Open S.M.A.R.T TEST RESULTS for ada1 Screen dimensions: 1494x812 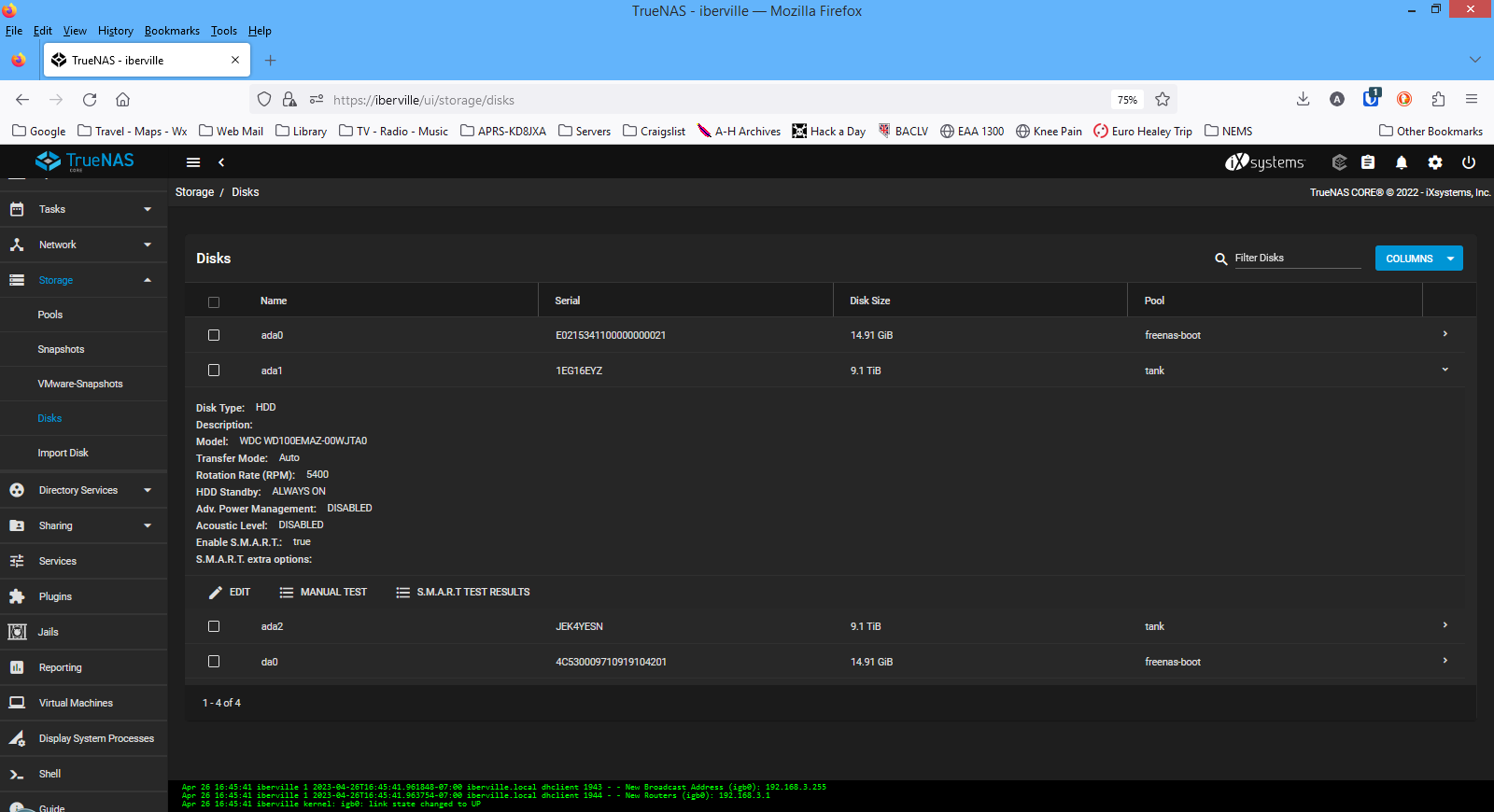click(463, 593)
